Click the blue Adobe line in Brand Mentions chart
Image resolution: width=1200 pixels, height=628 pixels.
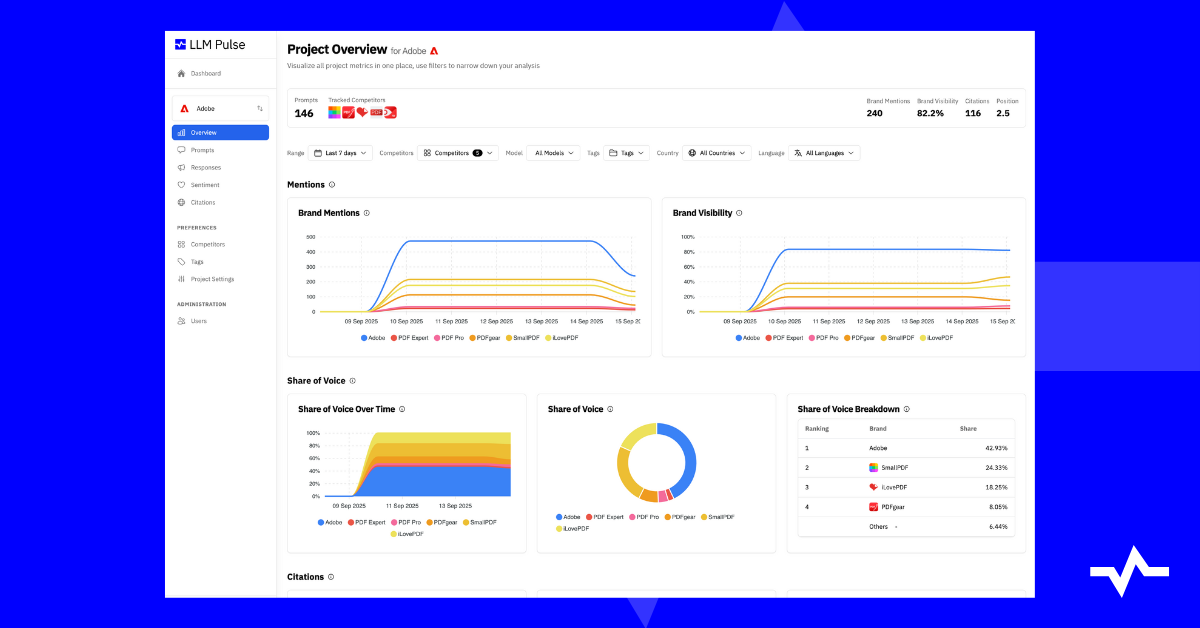point(500,240)
